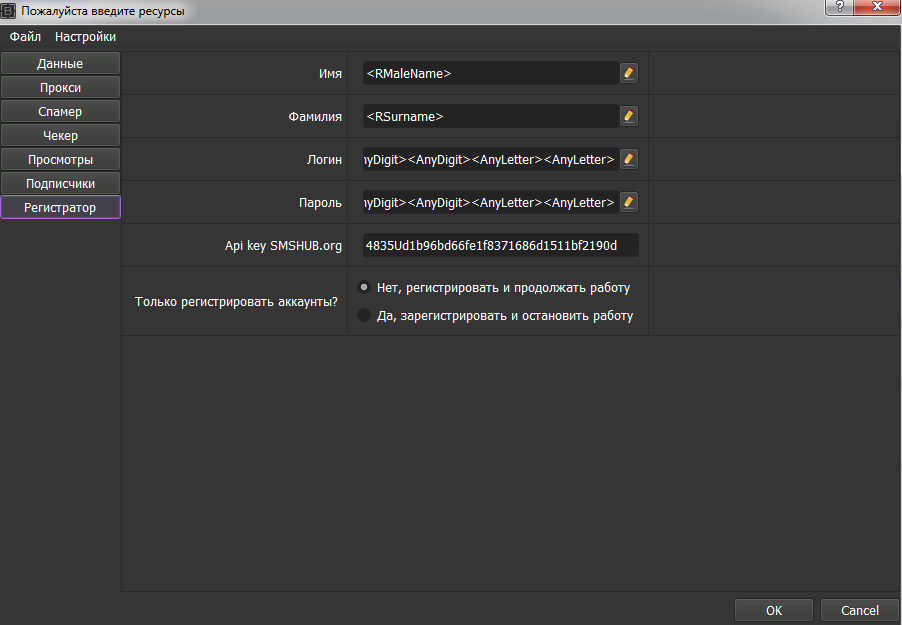Click the pencil edit icon beside Пароль field
The image size is (902, 625).
click(629, 202)
